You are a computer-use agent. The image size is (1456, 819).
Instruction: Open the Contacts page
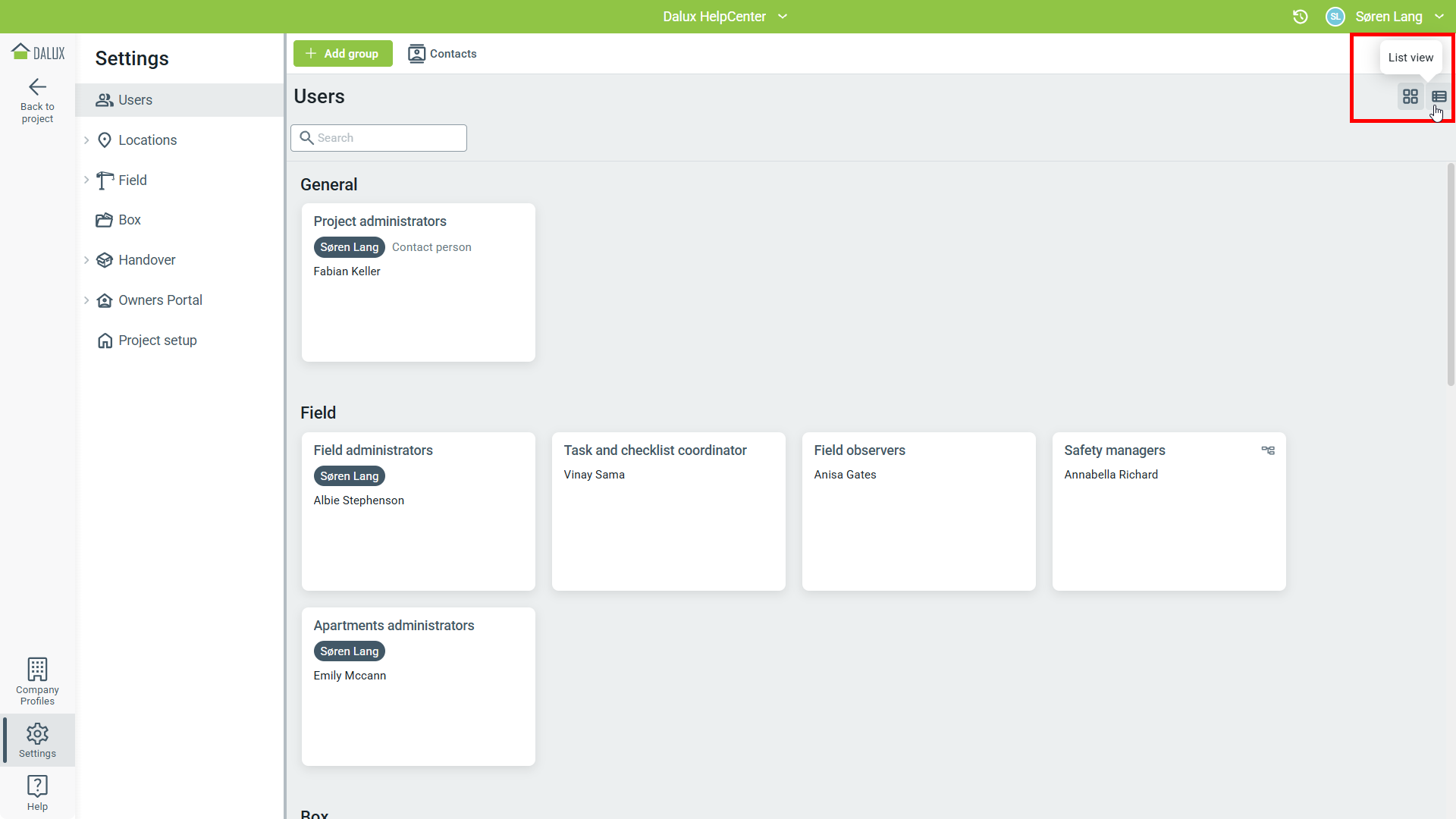click(442, 54)
